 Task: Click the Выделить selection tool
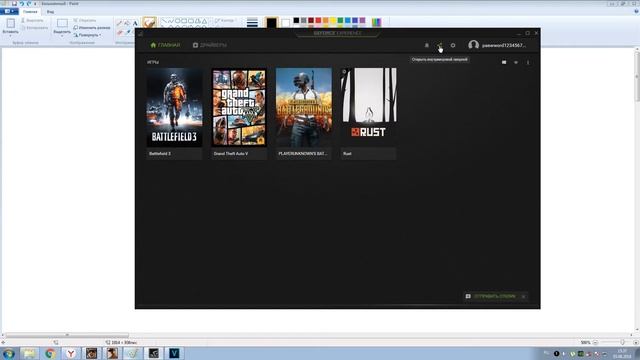[x=62, y=25]
